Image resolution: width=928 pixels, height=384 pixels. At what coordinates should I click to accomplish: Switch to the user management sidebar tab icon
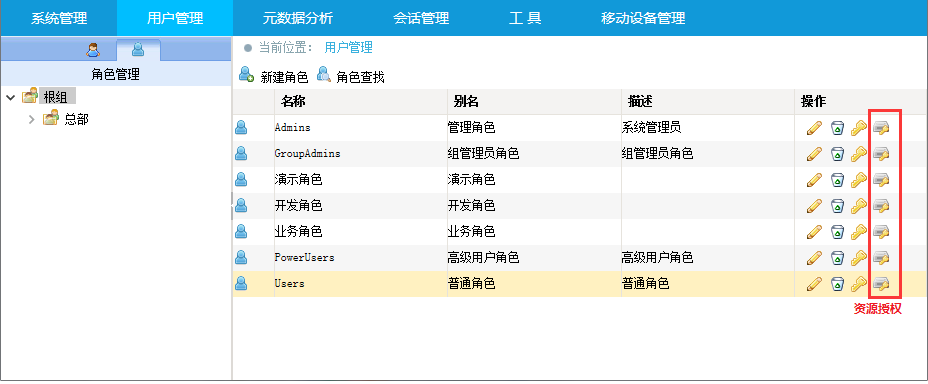point(93,50)
